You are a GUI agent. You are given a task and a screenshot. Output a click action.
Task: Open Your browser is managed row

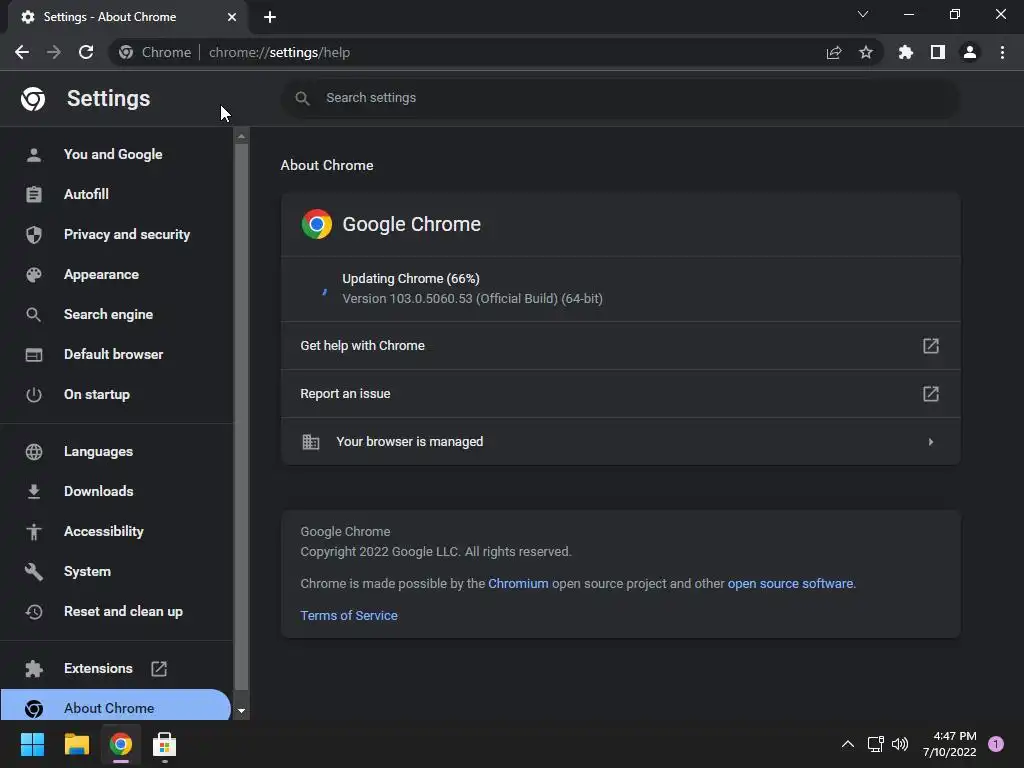620,442
